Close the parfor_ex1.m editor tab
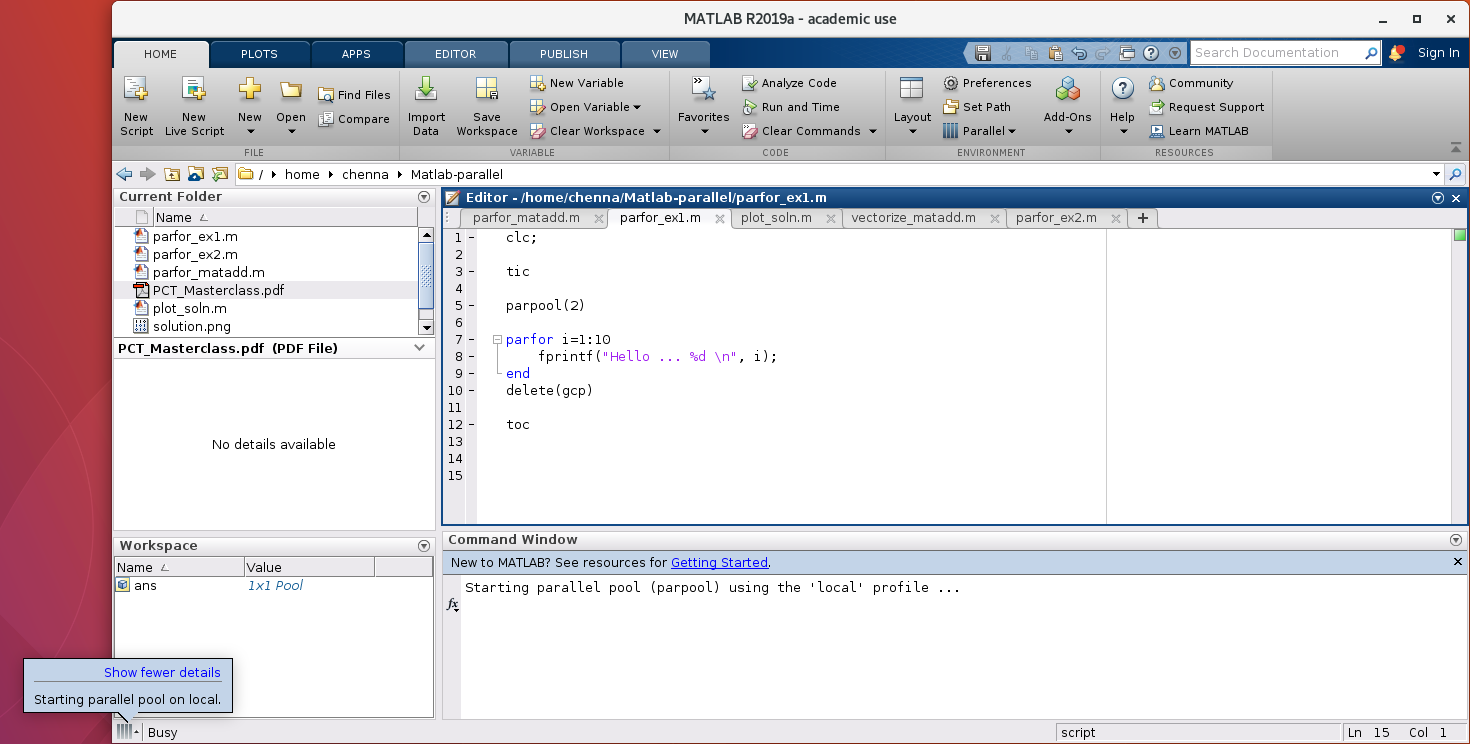The height and width of the screenshot is (744, 1470). click(x=720, y=218)
